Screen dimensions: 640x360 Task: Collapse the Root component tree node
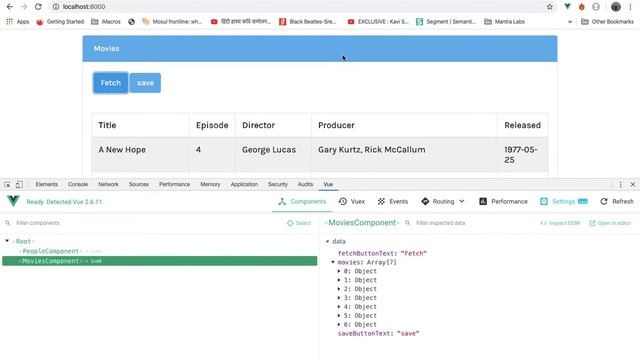7,241
